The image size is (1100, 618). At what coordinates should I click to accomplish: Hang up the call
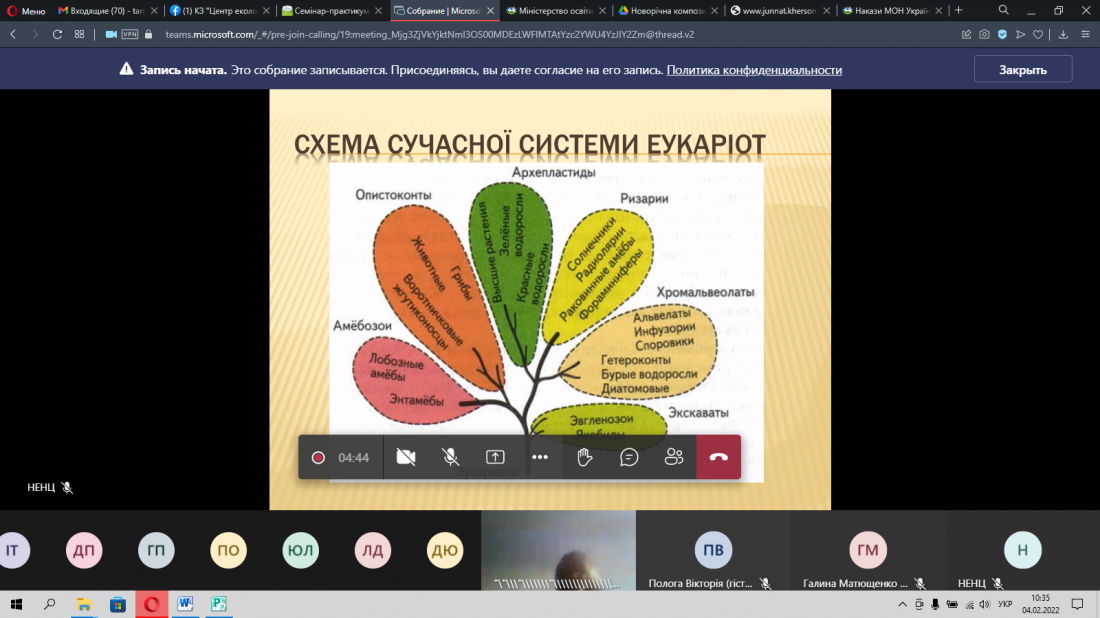click(x=718, y=457)
